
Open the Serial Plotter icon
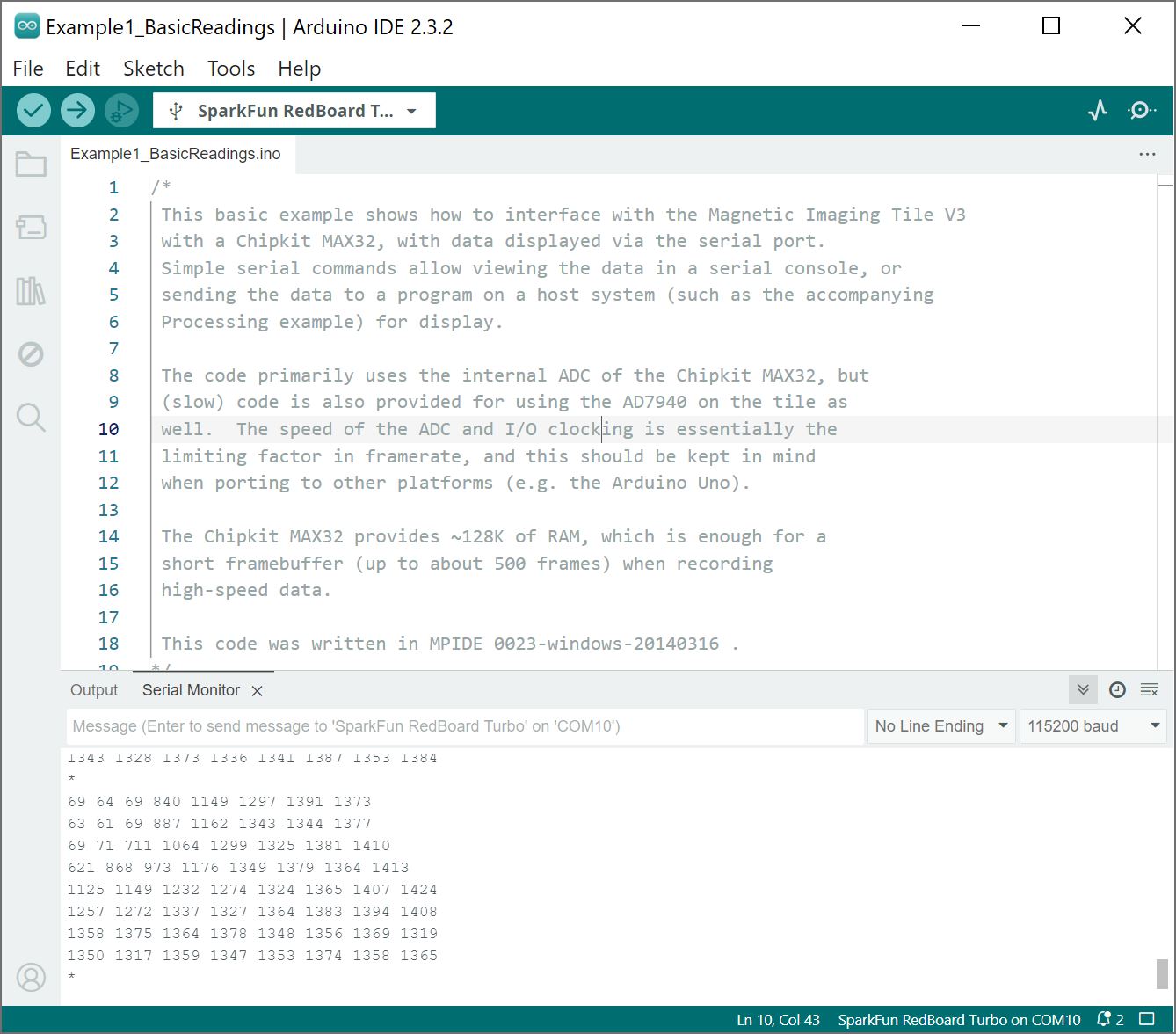point(1098,110)
